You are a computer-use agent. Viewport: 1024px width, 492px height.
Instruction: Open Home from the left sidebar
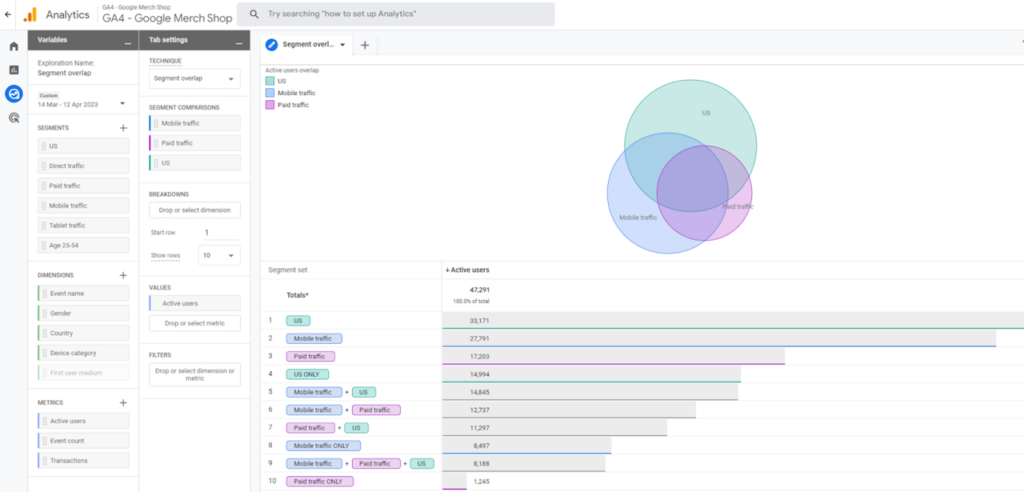[14, 46]
